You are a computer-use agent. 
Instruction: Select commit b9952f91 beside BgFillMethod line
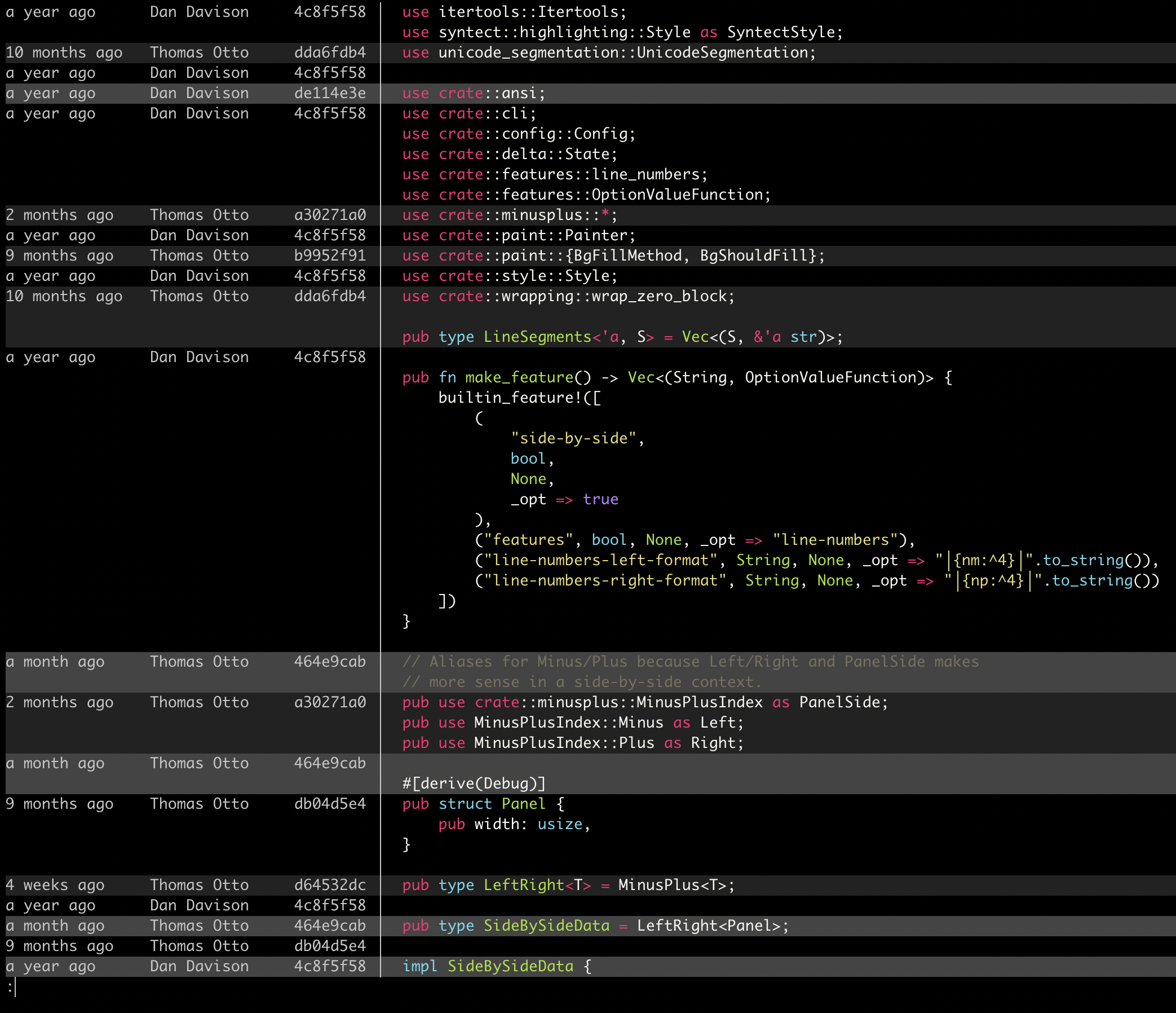click(329, 256)
